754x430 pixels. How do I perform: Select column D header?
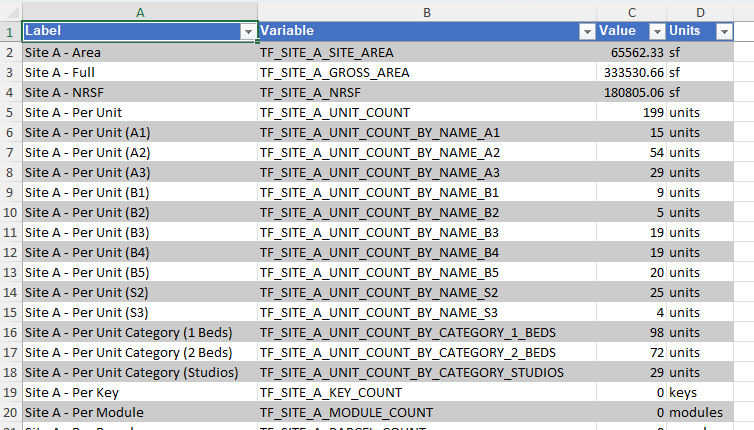point(701,11)
